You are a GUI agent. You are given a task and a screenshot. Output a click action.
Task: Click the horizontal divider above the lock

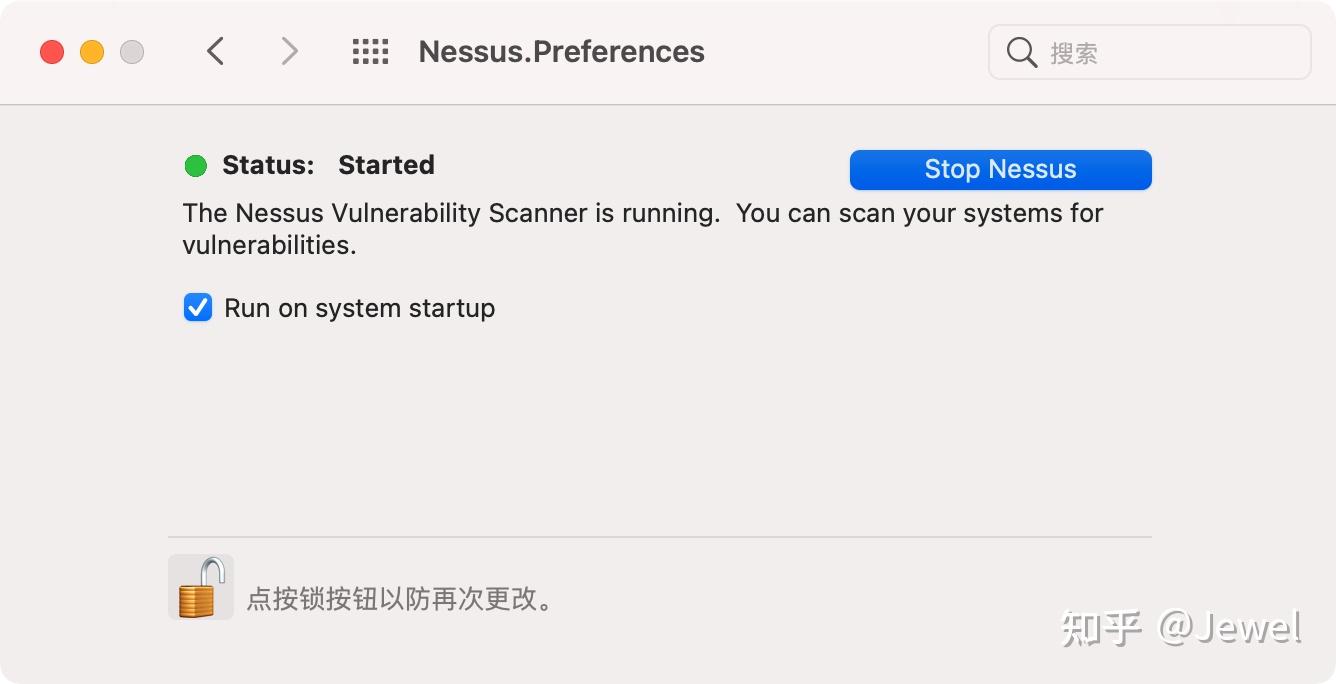coord(660,537)
